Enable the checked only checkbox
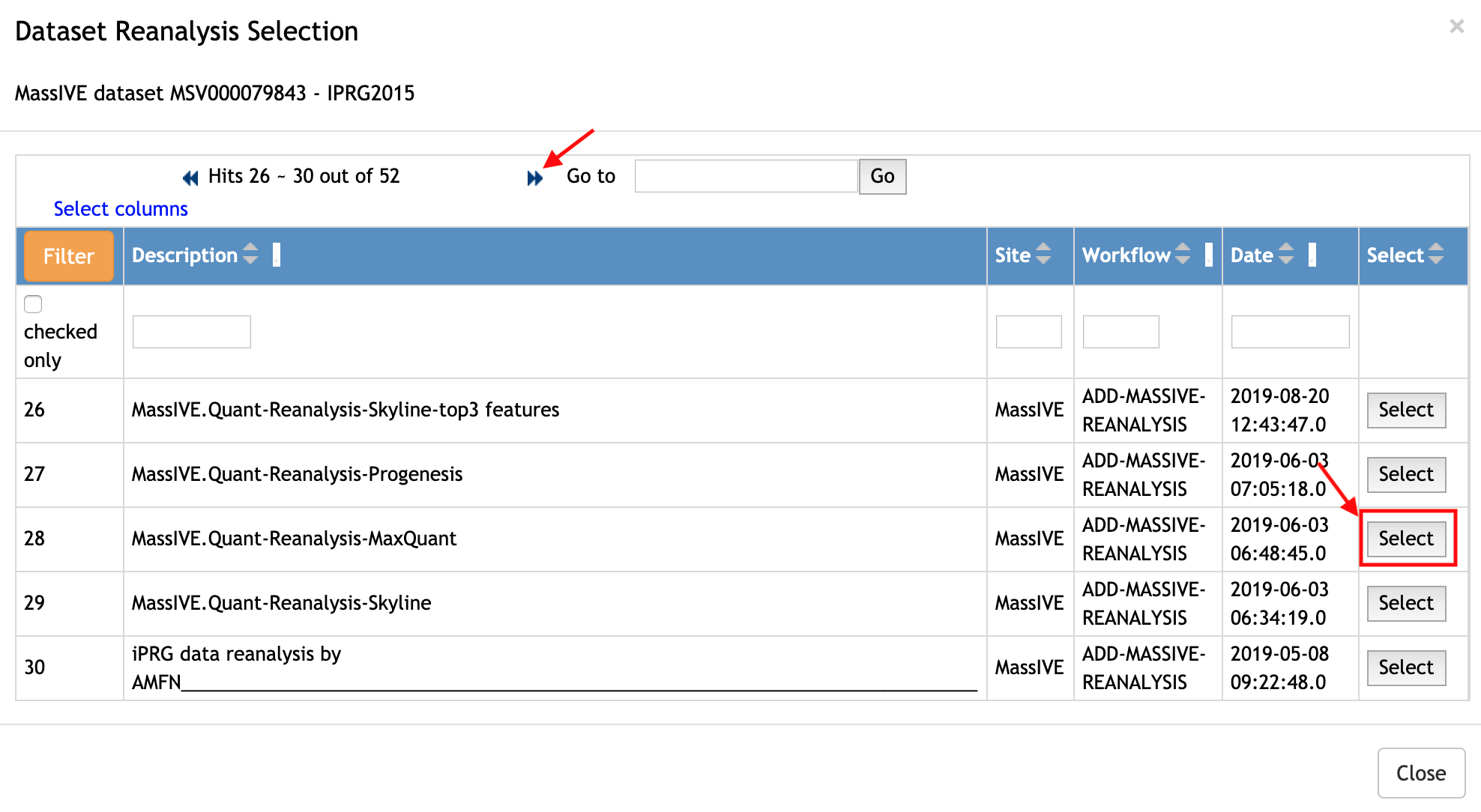Screen dimensions: 1481x812 pos(33,304)
